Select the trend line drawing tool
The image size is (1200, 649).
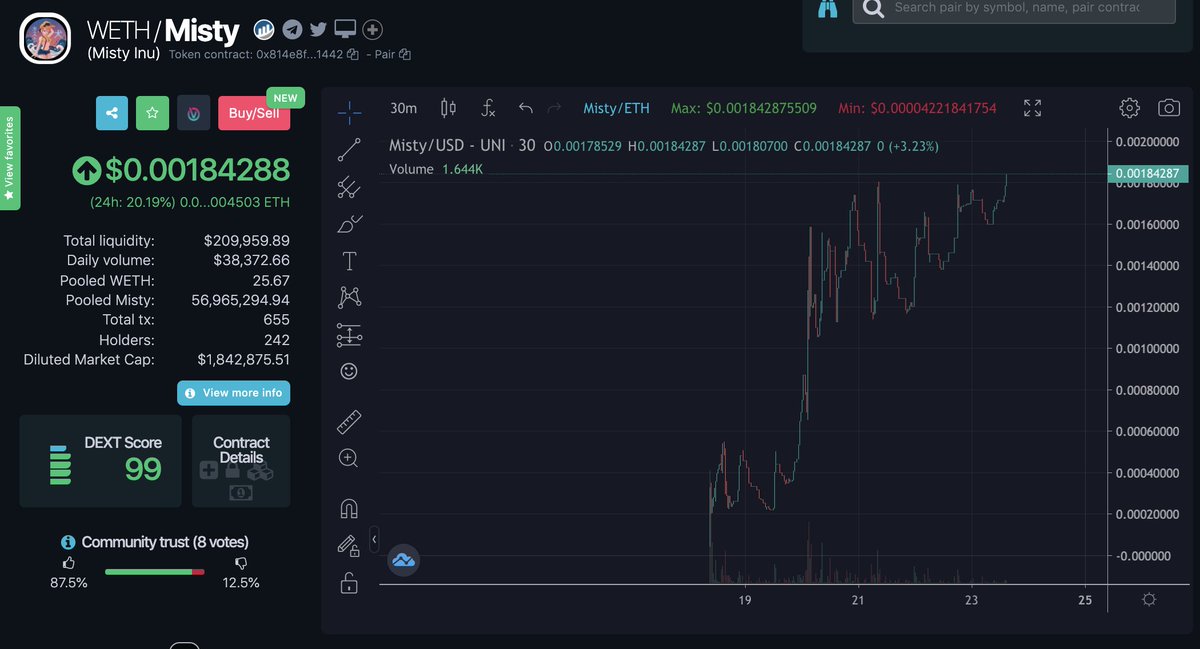(x=349, y=150)
